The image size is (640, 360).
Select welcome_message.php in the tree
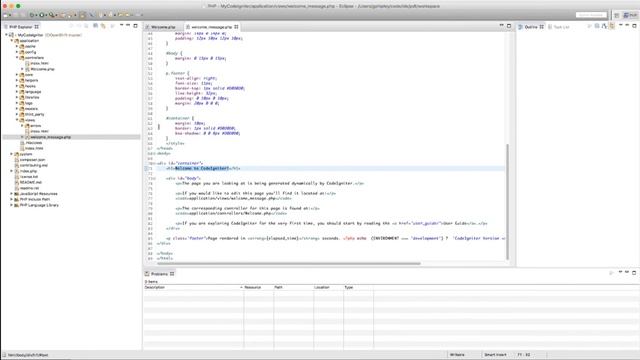click(50, 137)
